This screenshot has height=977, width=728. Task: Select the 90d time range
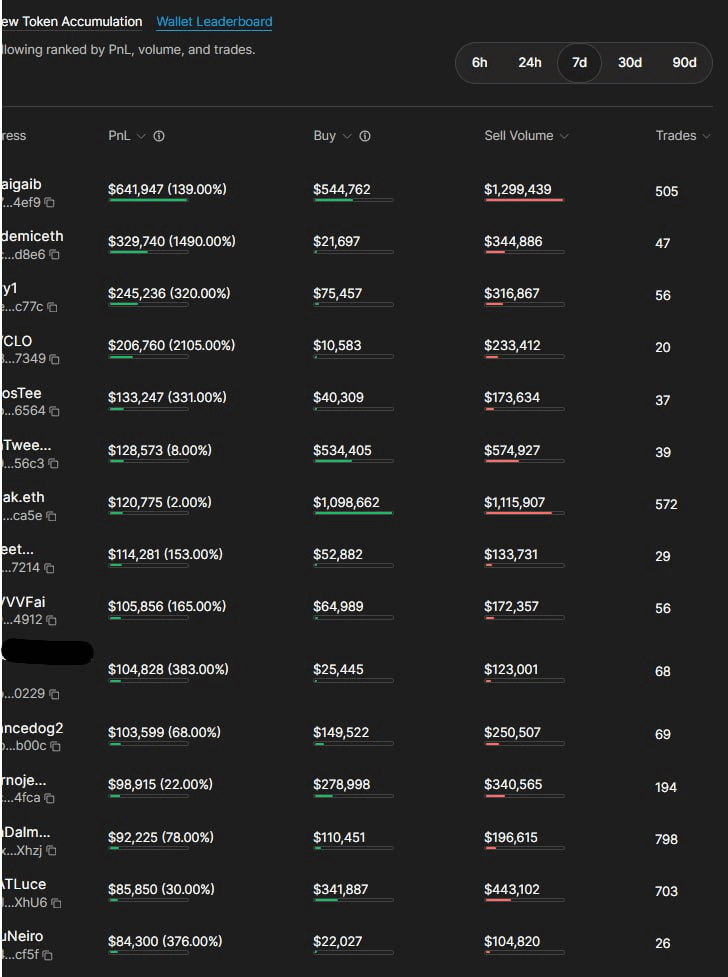click(x=684, y=62)
